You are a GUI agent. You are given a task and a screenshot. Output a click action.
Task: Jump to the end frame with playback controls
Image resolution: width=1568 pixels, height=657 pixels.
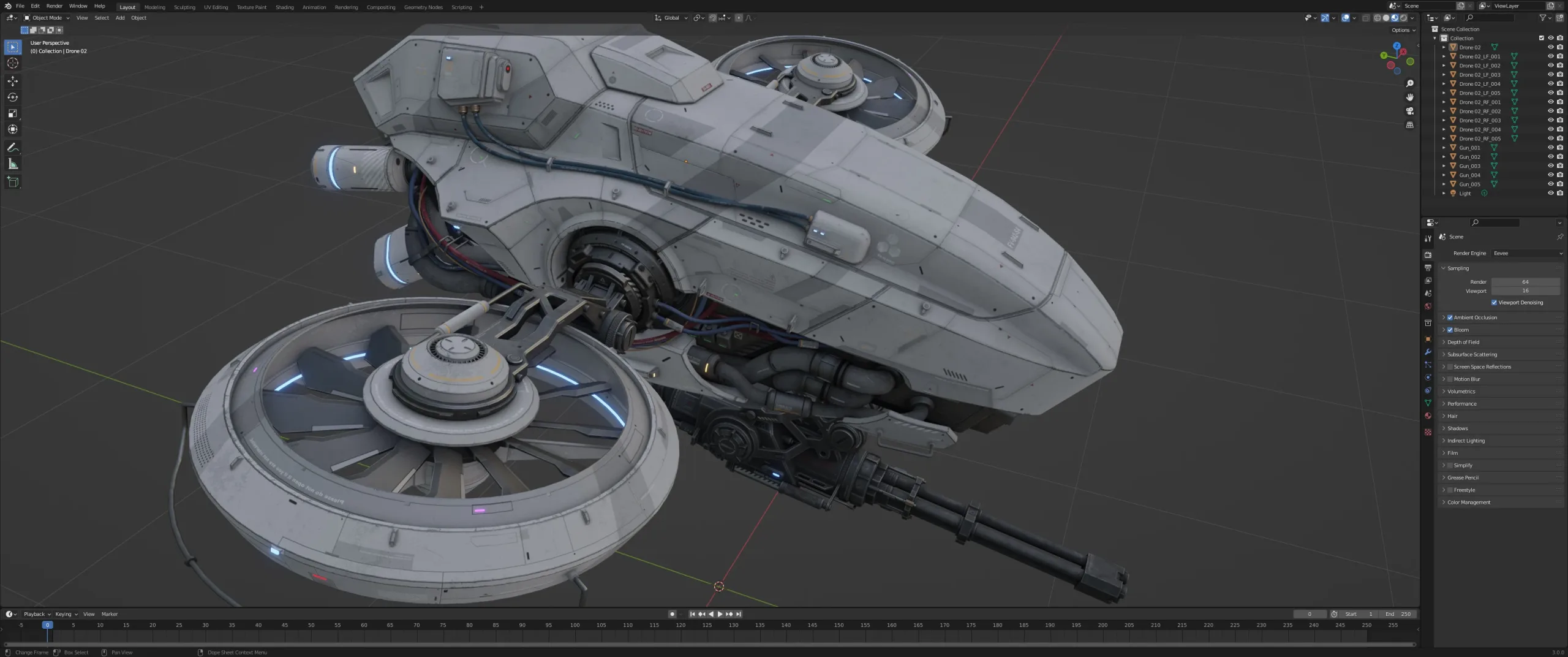click(x=738, y=613)
